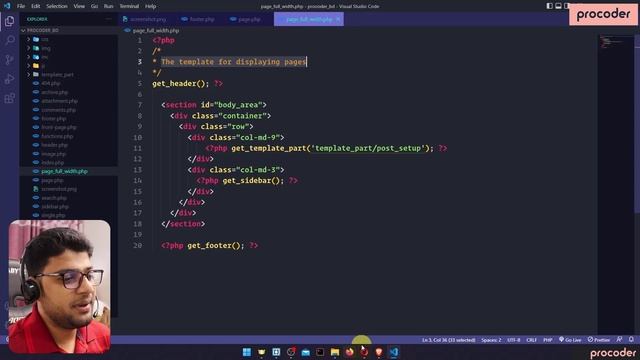Image resolution: width=640 pixels, height=360 pixels.
Task: Click the PHP language mode indicator
Action: coord(548,340)
